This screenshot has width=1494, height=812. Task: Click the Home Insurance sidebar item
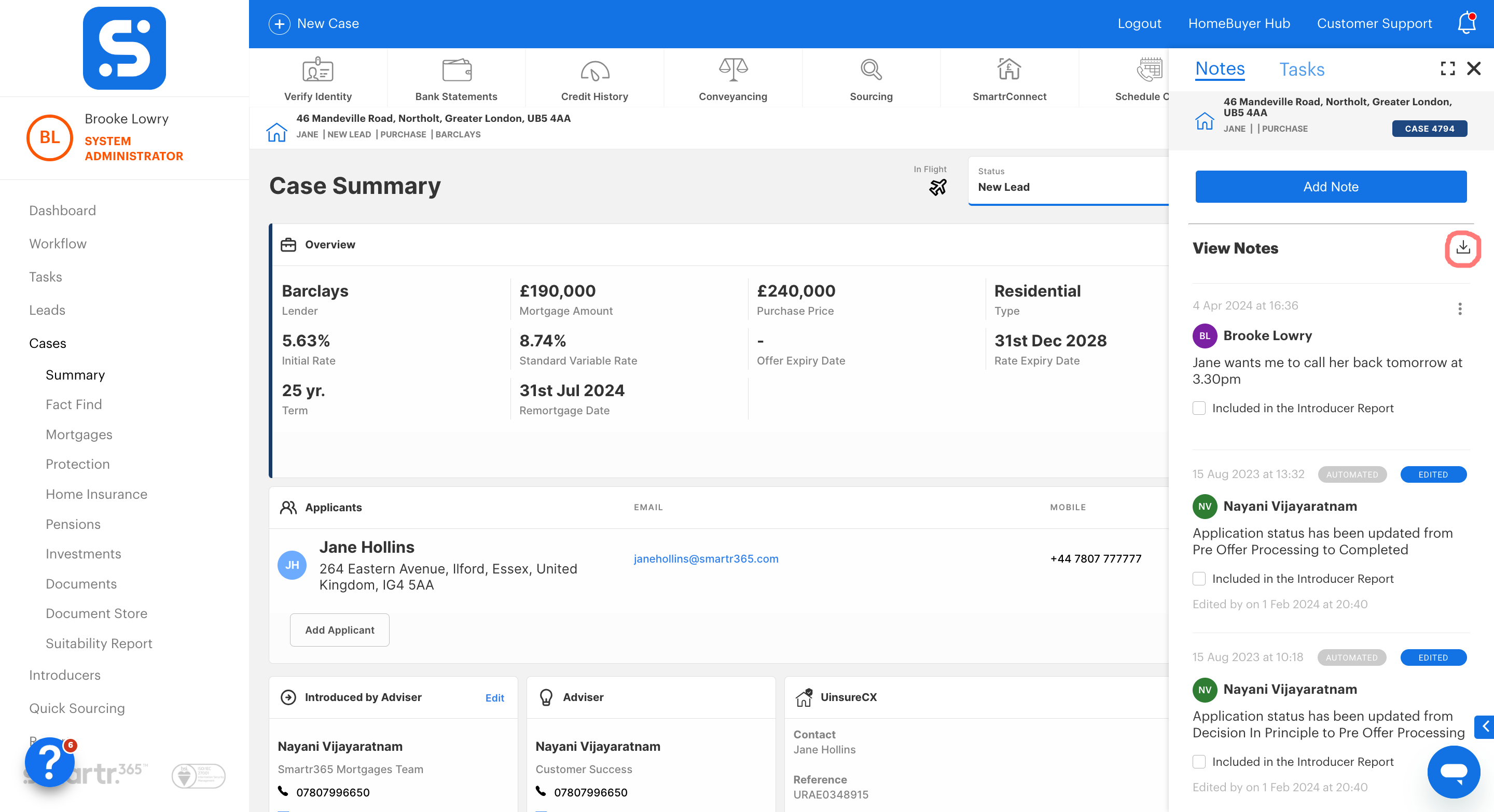coord(96,494)
